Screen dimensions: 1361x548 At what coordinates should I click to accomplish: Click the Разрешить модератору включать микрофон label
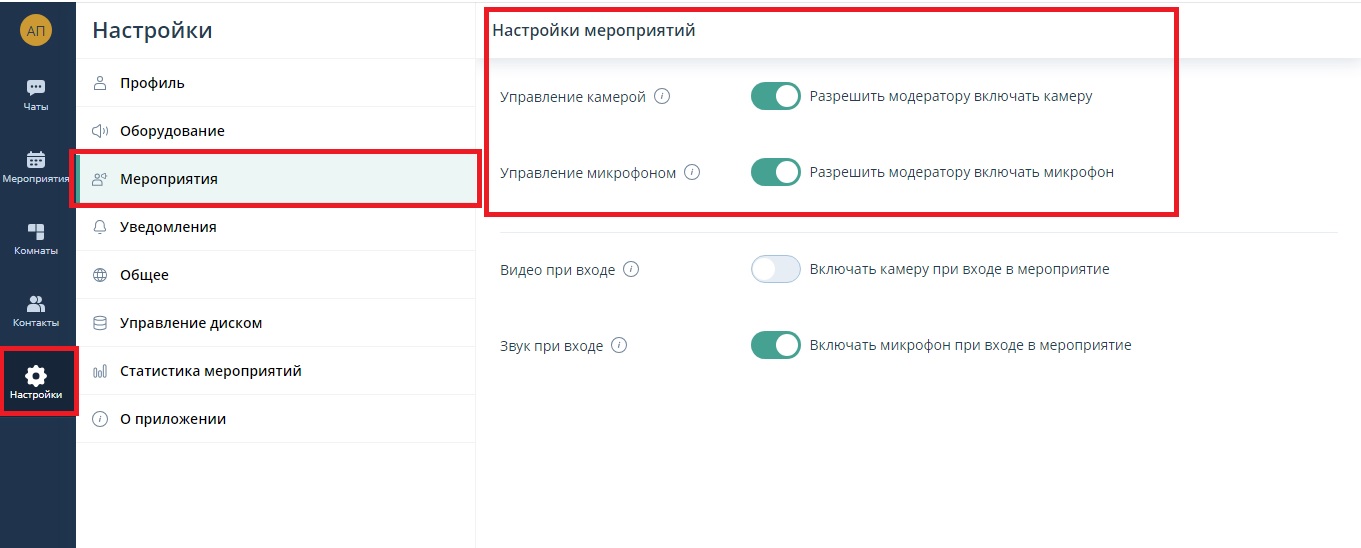click(962, 172)
